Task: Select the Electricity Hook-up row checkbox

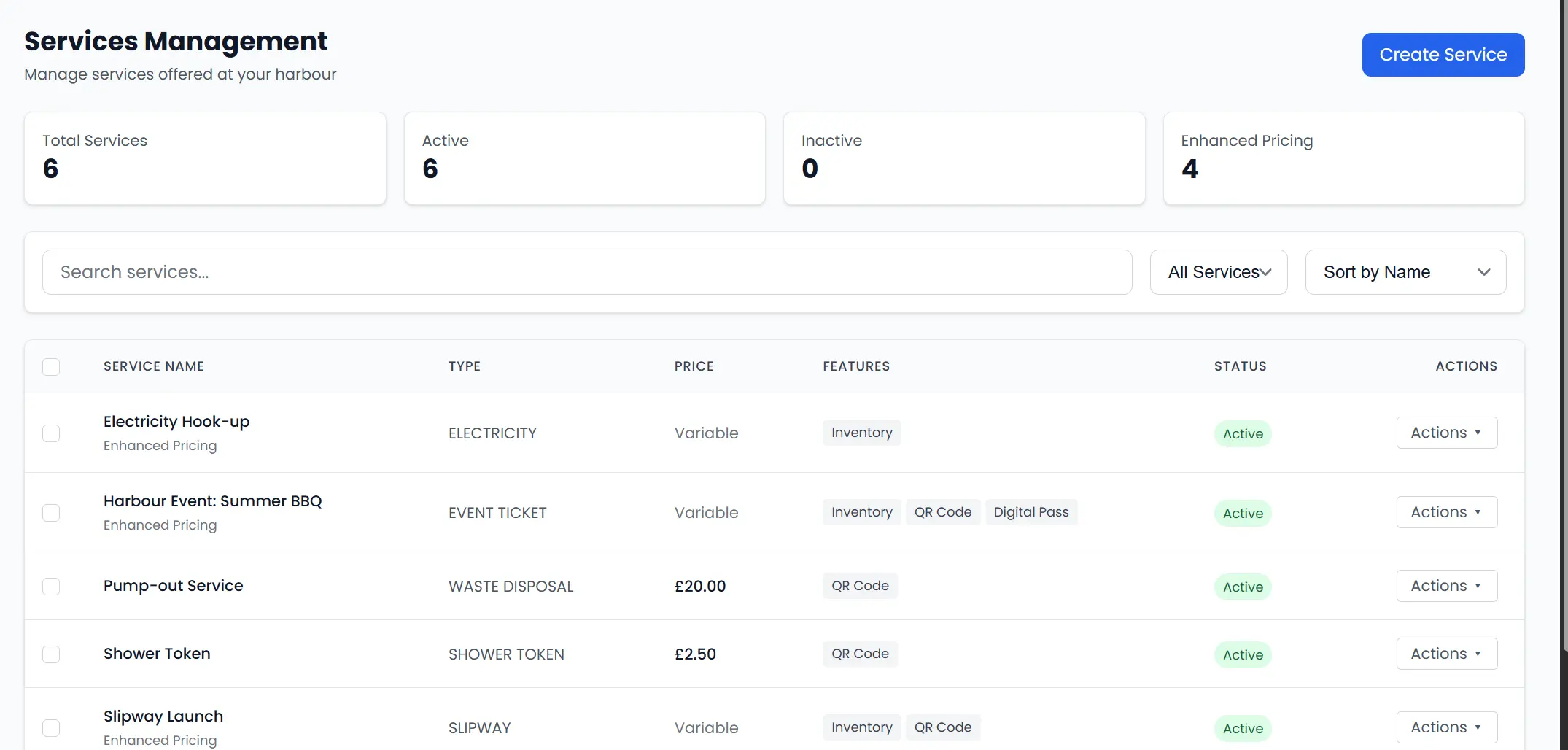Action: coord(51,433)
